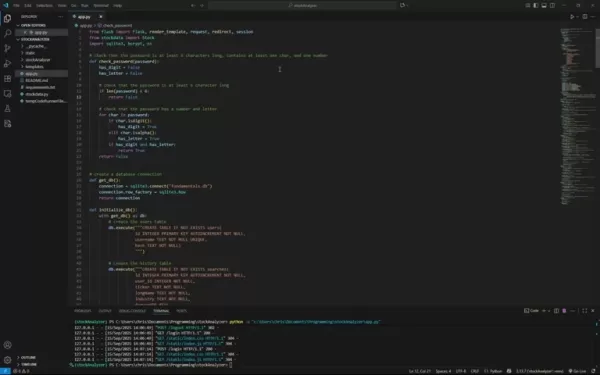The image size is (600, 375).
Task: Close the terminal panel
Action: [593, 311]
